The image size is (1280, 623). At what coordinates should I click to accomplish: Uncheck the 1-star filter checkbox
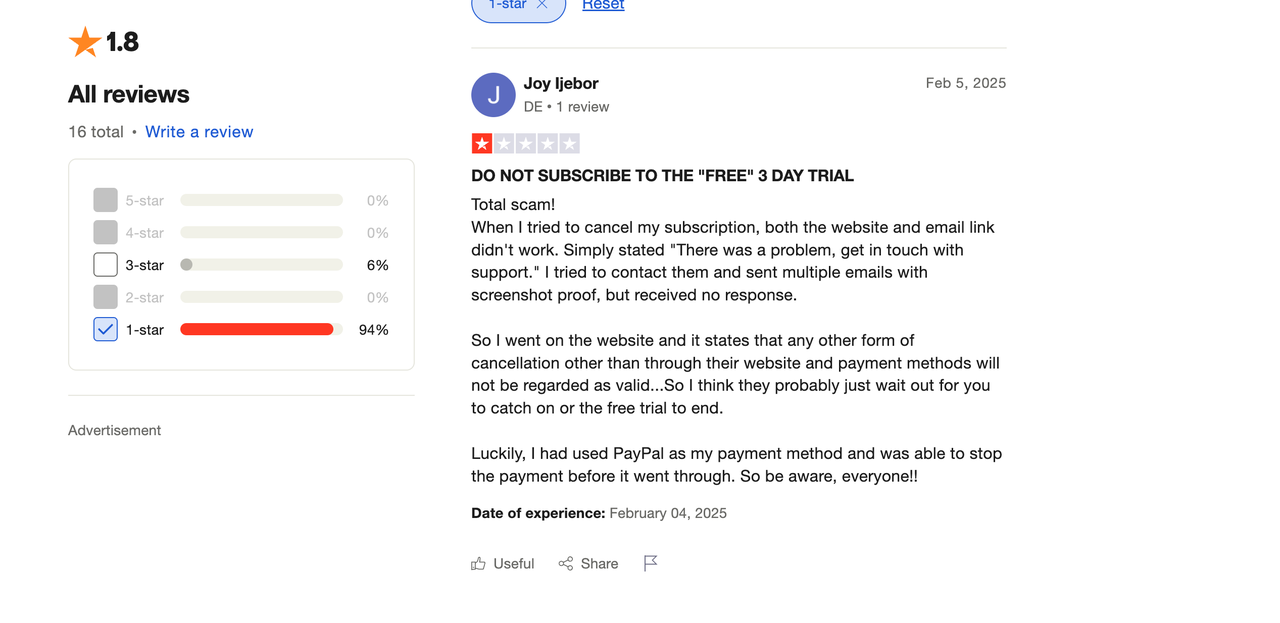[x=105, y=329]
